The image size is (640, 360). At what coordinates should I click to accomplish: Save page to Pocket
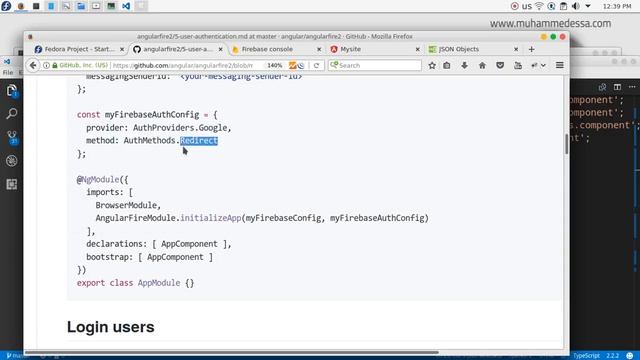point(500,65)
